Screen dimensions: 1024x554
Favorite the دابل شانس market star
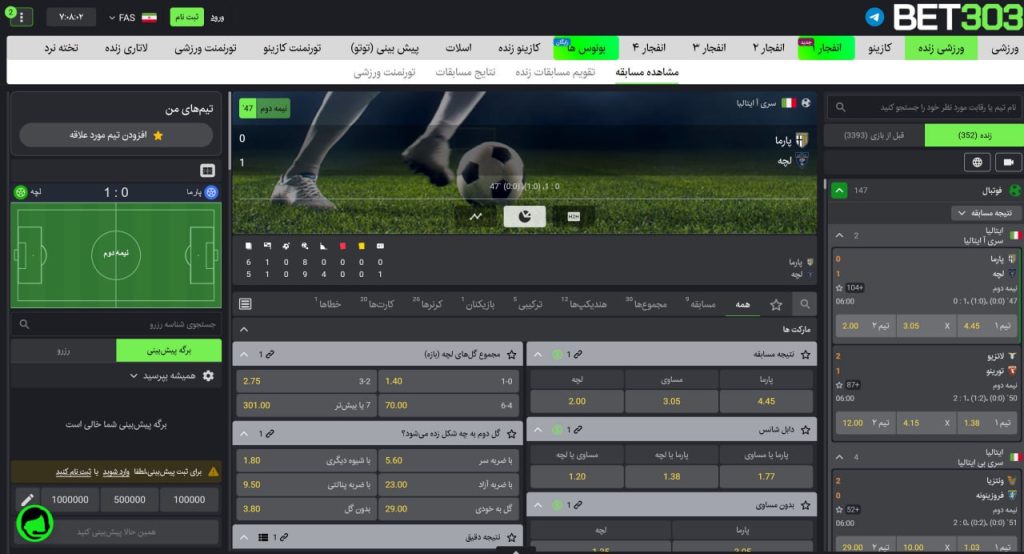806,429
